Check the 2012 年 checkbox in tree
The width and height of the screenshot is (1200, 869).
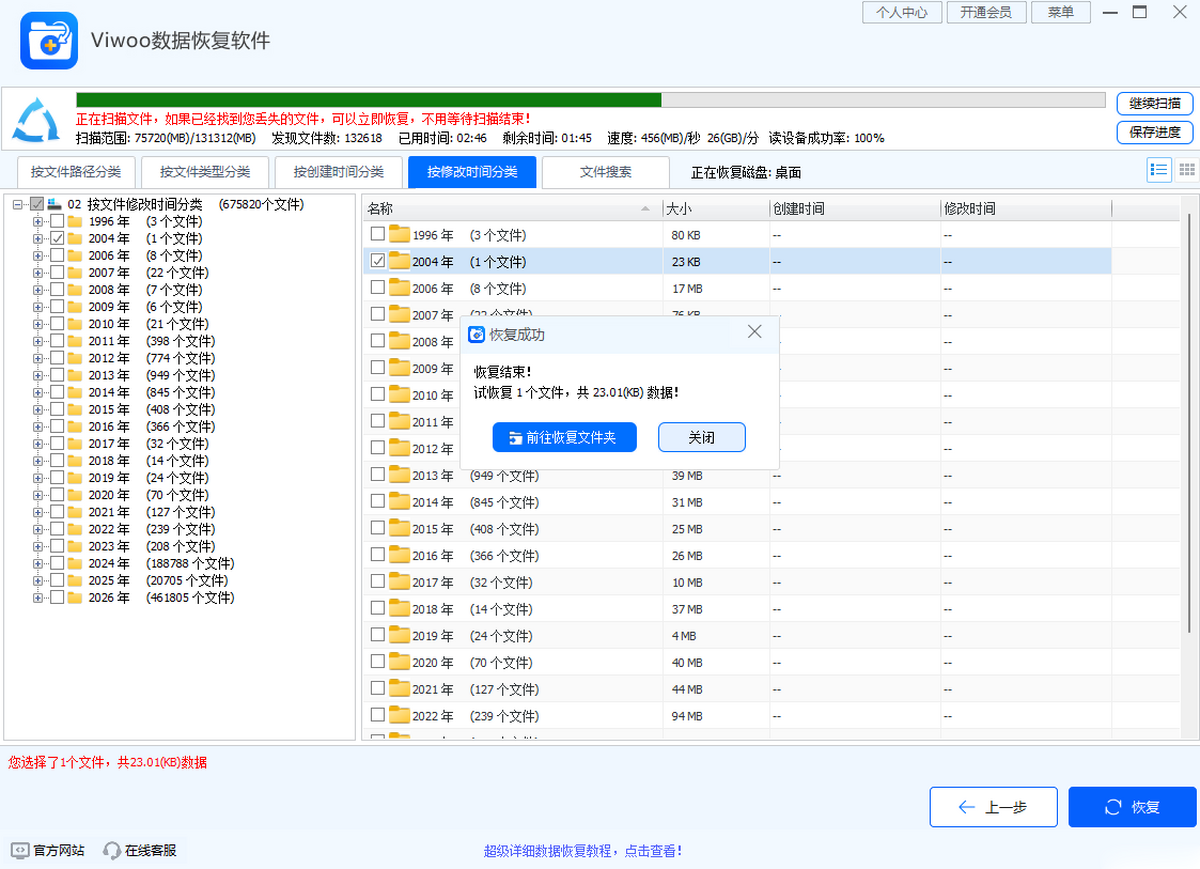pos(57,358)
